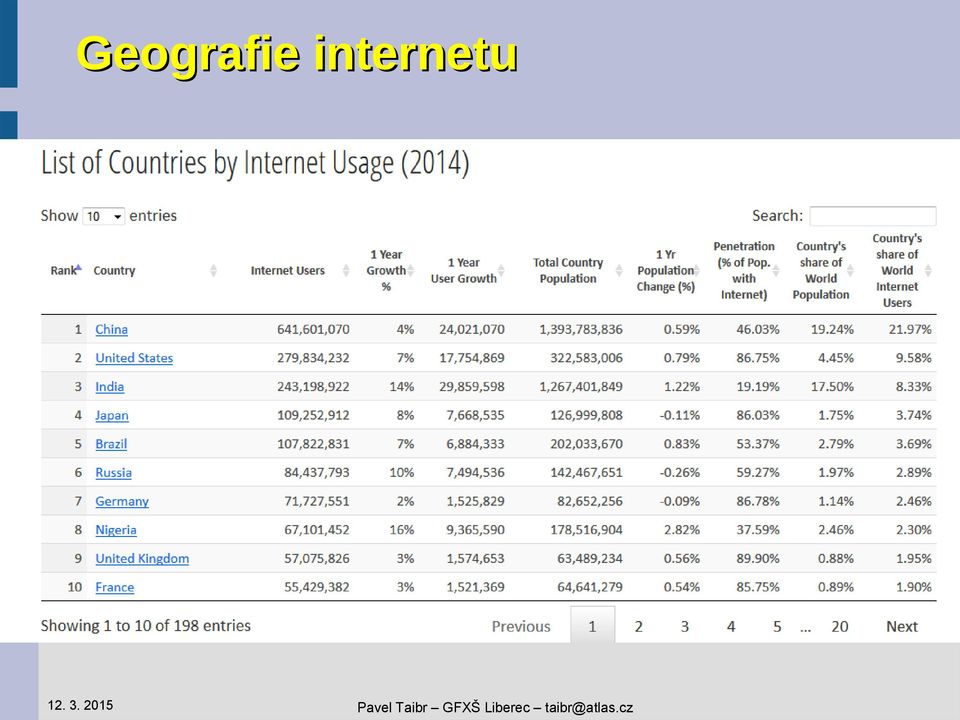Sort by 1 Year Growth % arrows
Viewport: 960px width, 720px height.
click(411, 270)
